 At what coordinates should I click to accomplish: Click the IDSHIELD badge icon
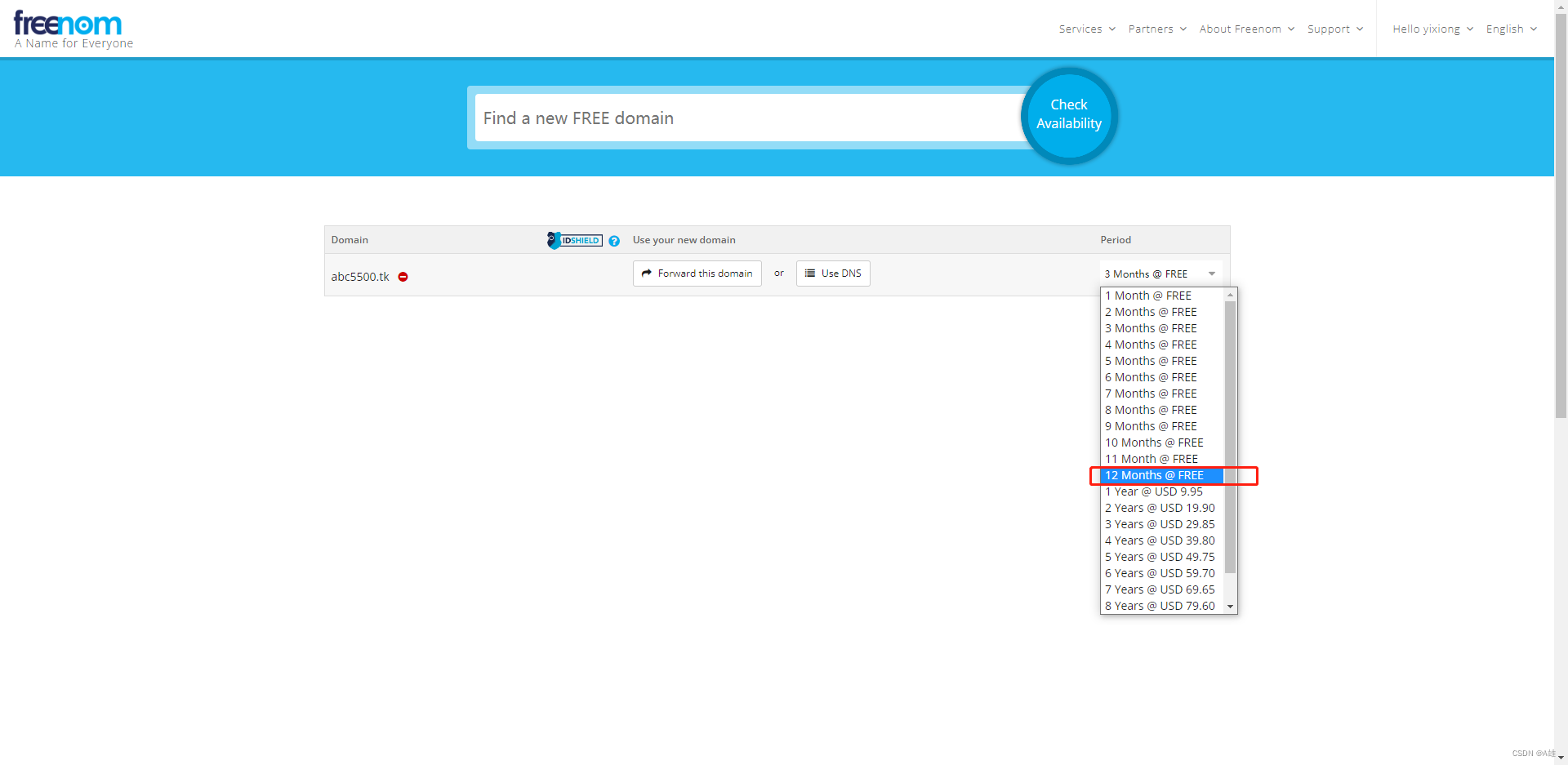[x=575, y=240]
